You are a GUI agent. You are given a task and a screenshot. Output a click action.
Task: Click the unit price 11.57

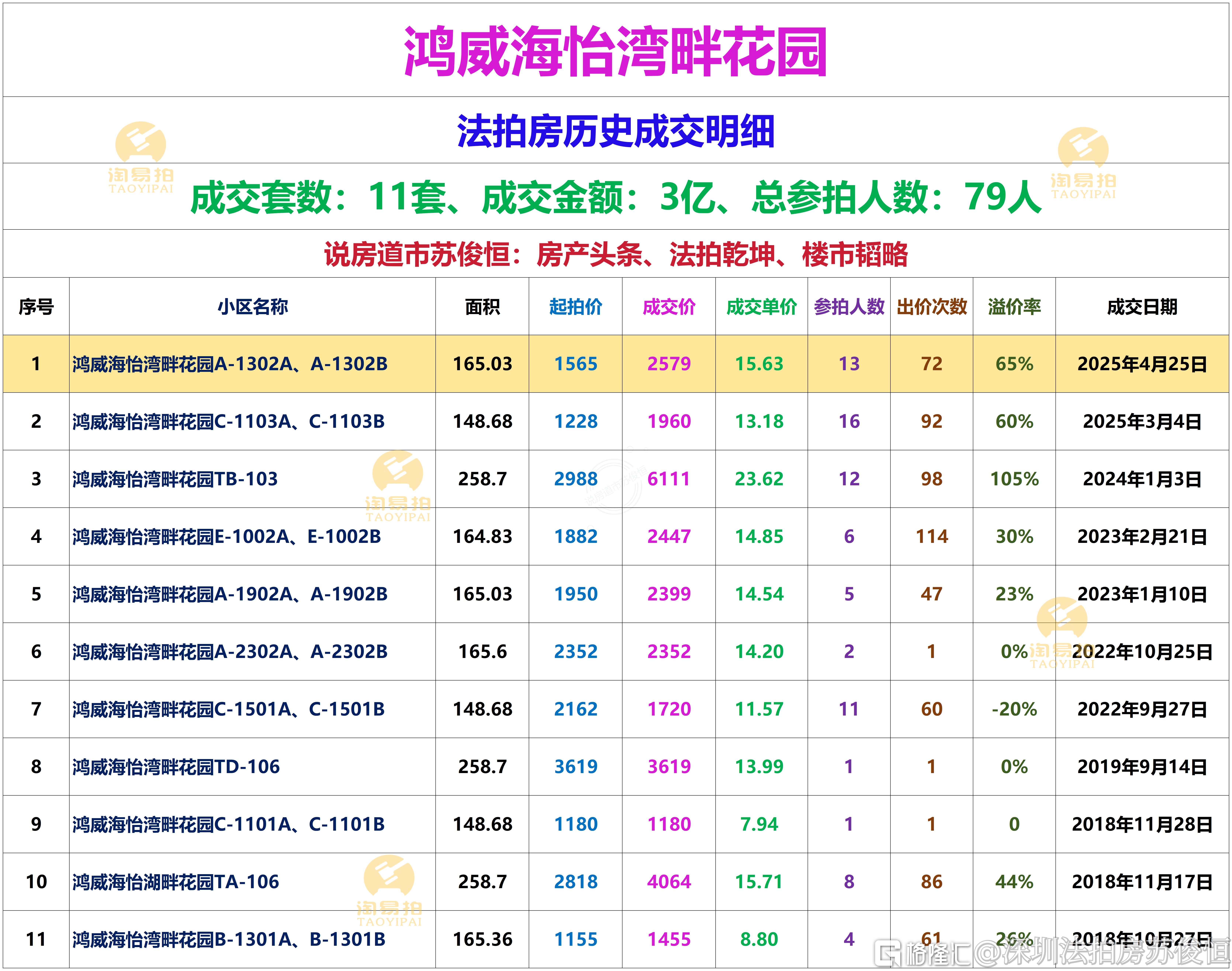(x=759, y=709)
